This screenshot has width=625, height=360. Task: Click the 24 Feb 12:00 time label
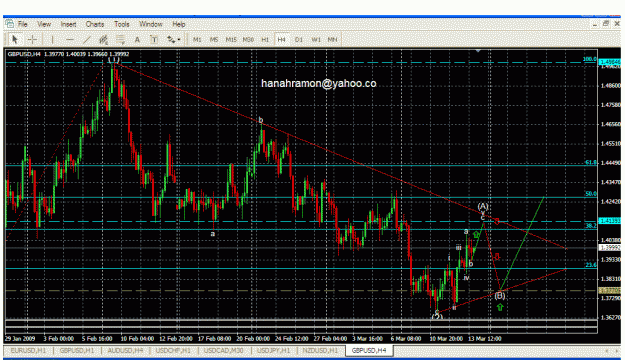pos(291,338)
